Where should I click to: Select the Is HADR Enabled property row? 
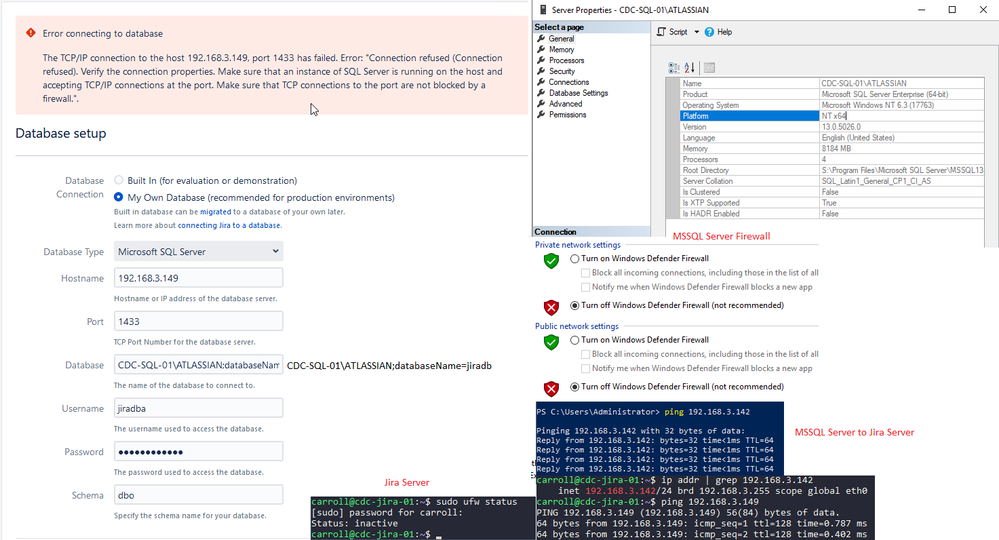point(832,213)
